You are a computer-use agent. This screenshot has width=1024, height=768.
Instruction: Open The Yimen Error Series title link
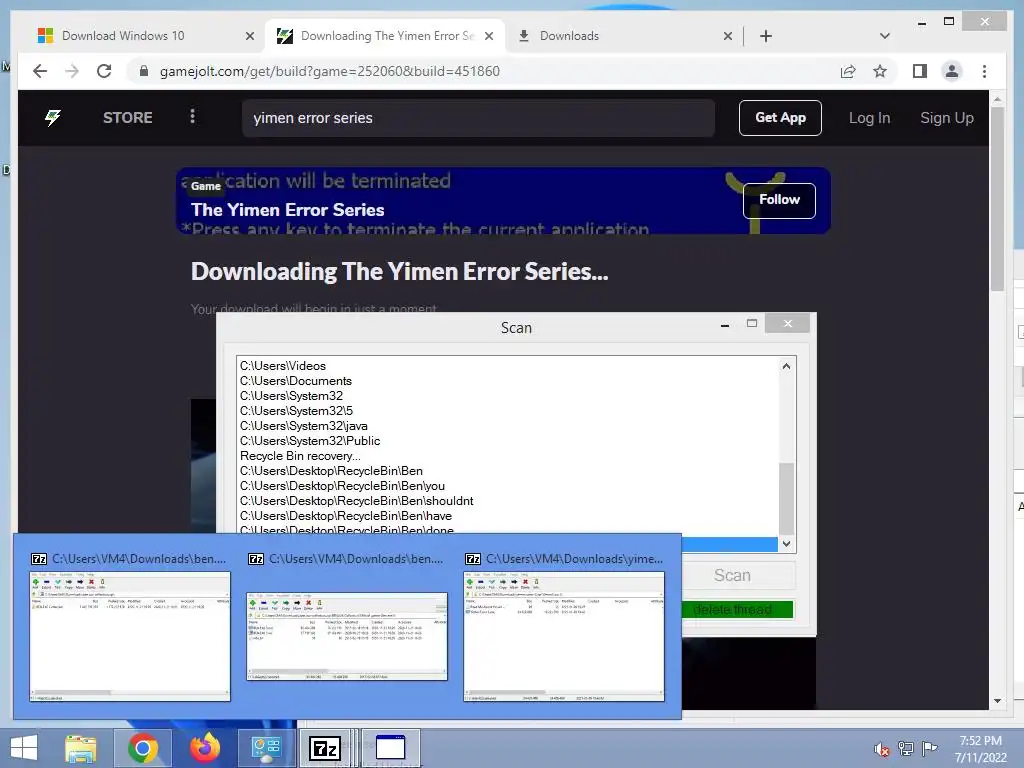287,210
